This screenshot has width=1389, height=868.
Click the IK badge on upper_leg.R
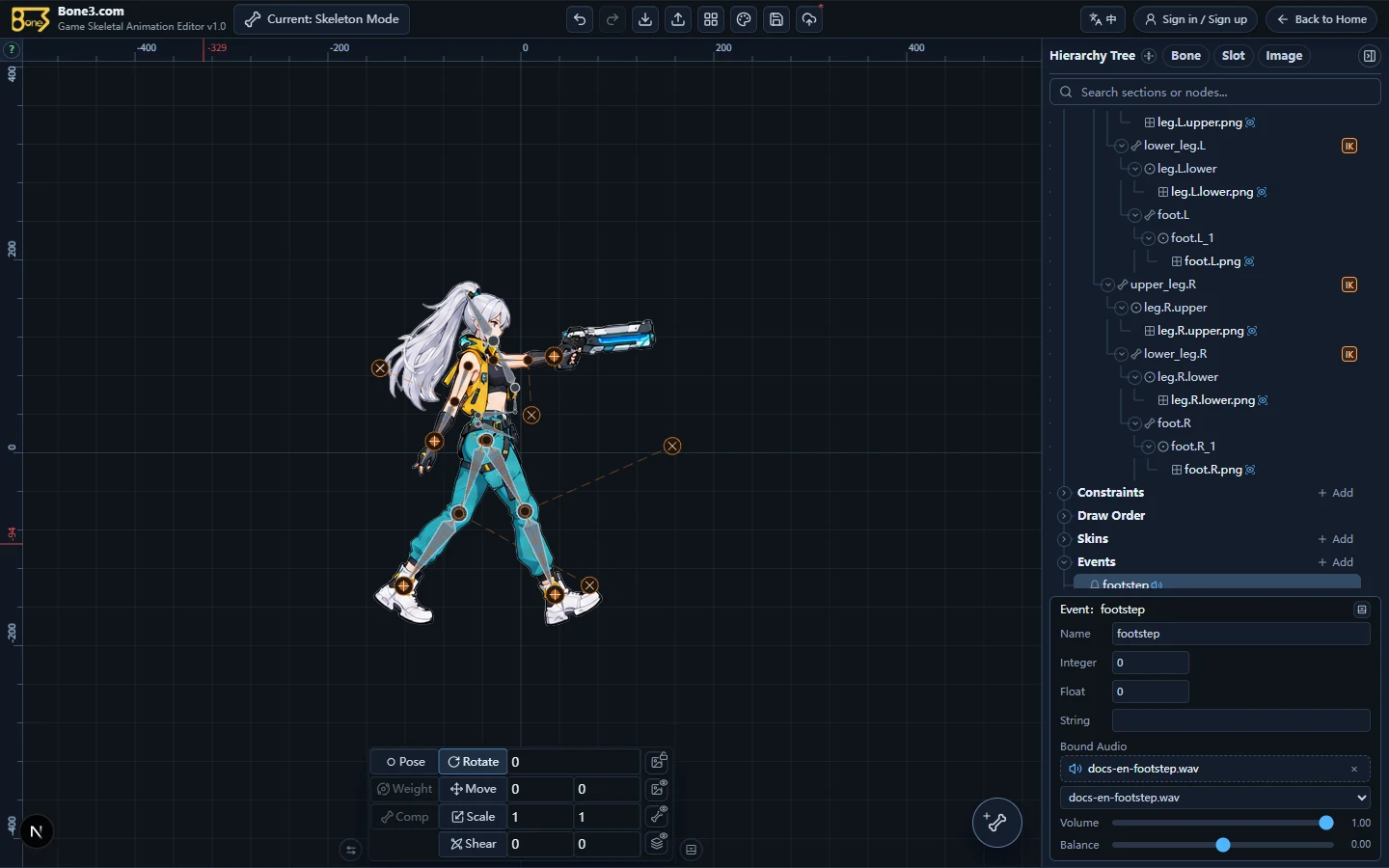(1349, 285)
